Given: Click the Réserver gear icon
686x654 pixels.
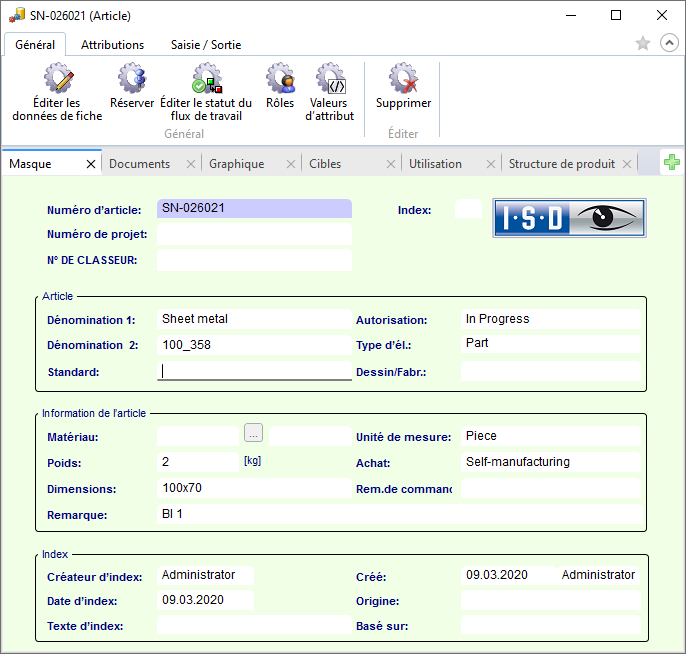Looking at the screenshot, I should (x=132, y=79).
